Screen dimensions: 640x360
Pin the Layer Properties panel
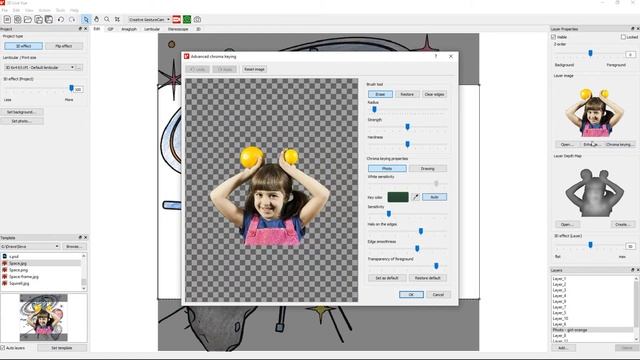pyautogui.click(x=632, y=29)
